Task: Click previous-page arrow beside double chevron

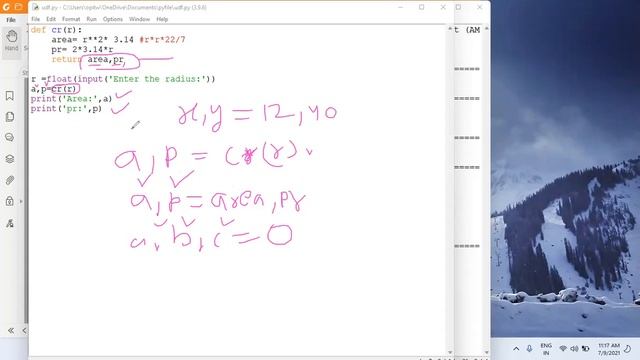Action: (x=24, y=330)
